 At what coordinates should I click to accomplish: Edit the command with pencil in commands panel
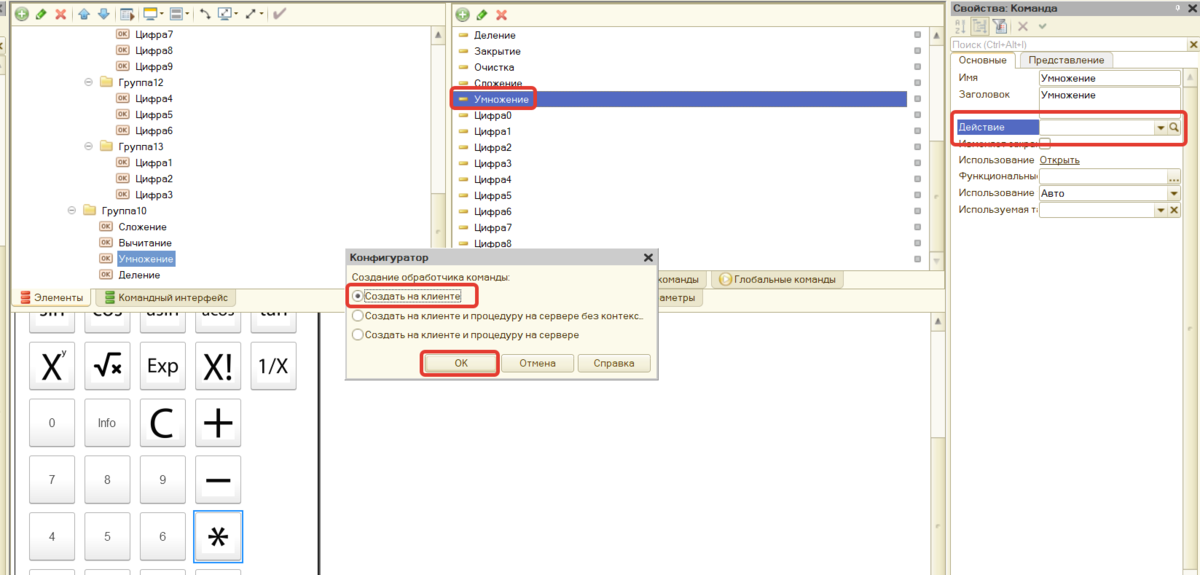pos(482,15)
